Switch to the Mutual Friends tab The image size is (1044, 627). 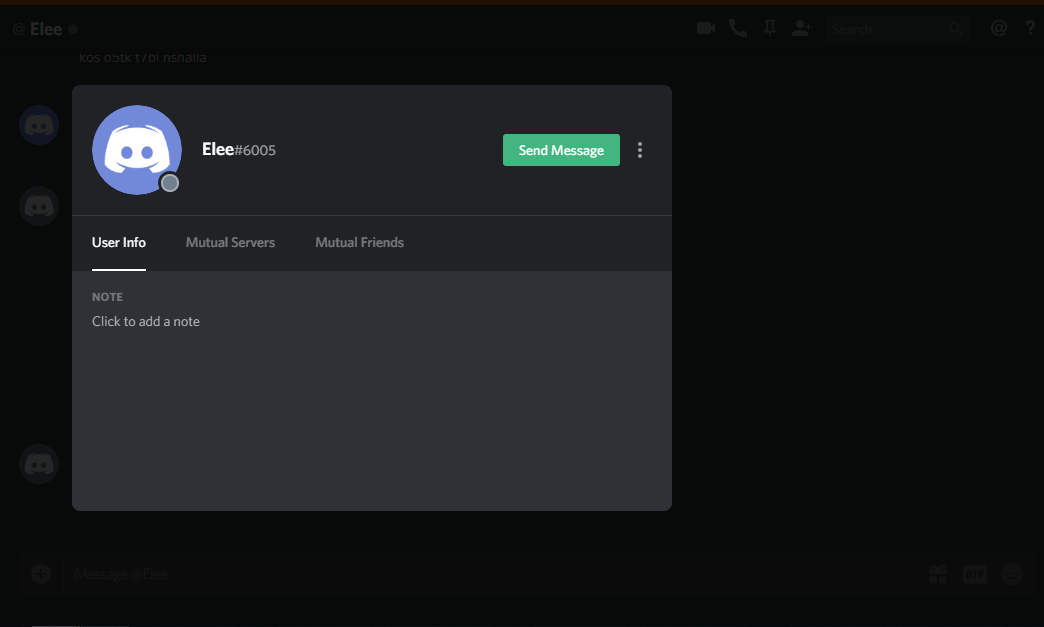click(360, 242)
